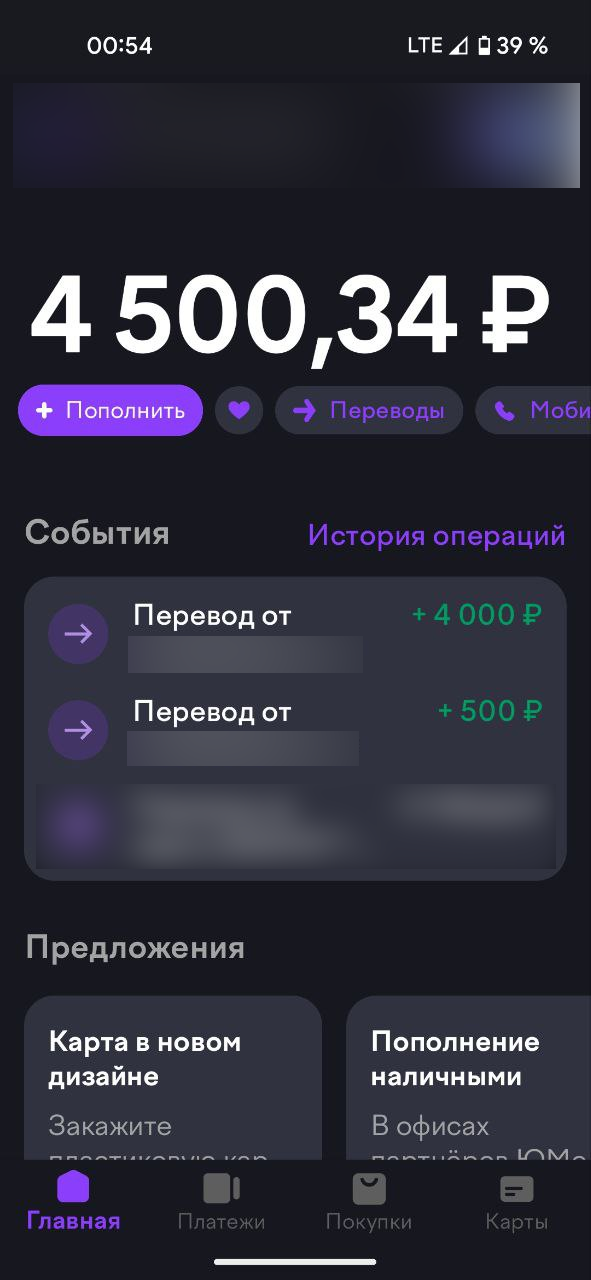Tap the 4 500,34 ₽ balance amount
The height and width of the screenshot is (1280, 591).
pos(290,315)
